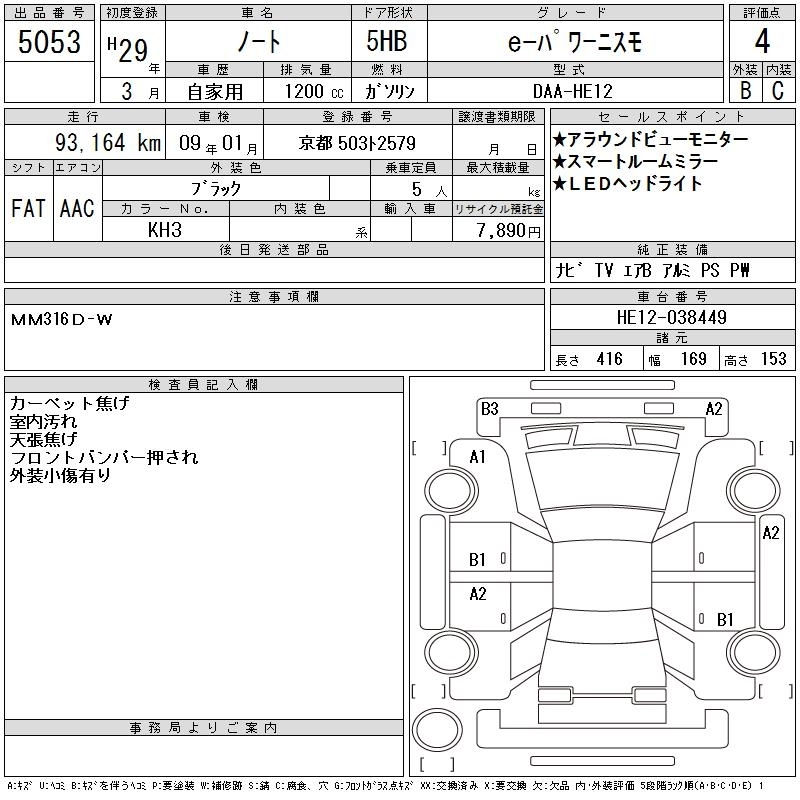
Task: Click registration month 3 月
Action: 140,92
